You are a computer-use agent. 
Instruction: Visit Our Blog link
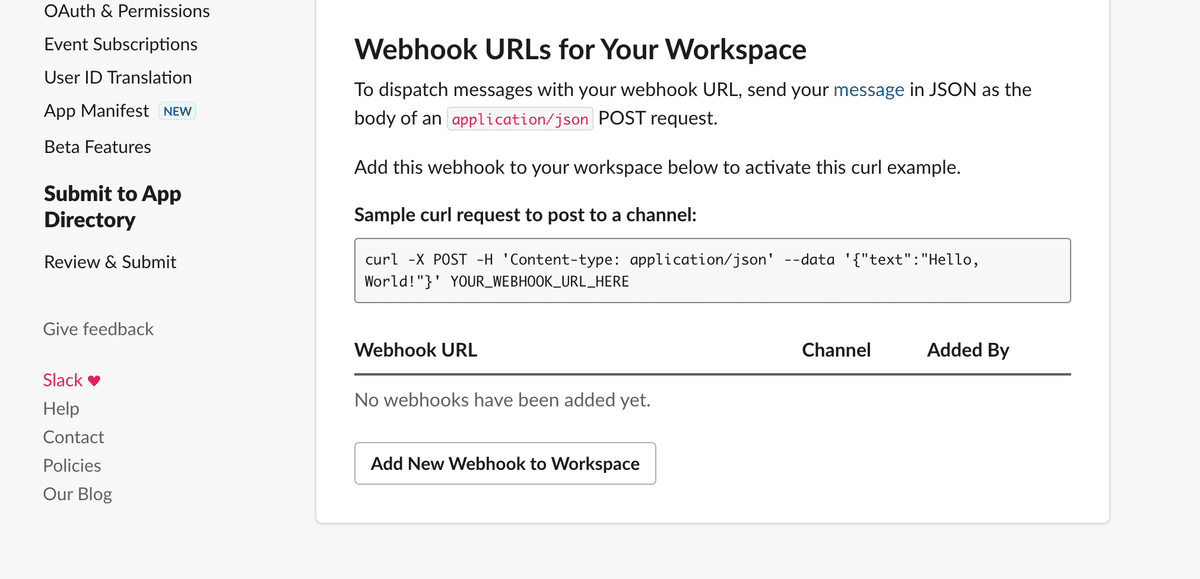coord(77,494)
